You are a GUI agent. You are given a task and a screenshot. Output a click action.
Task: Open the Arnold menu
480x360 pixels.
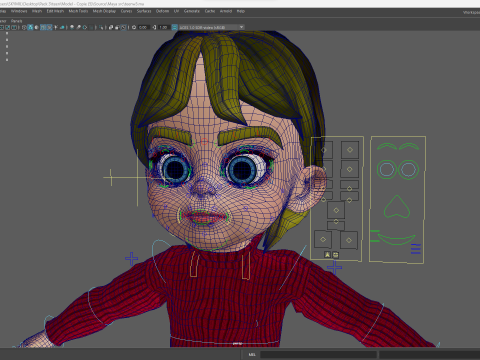pyautogui.click(x=226, y=11)
